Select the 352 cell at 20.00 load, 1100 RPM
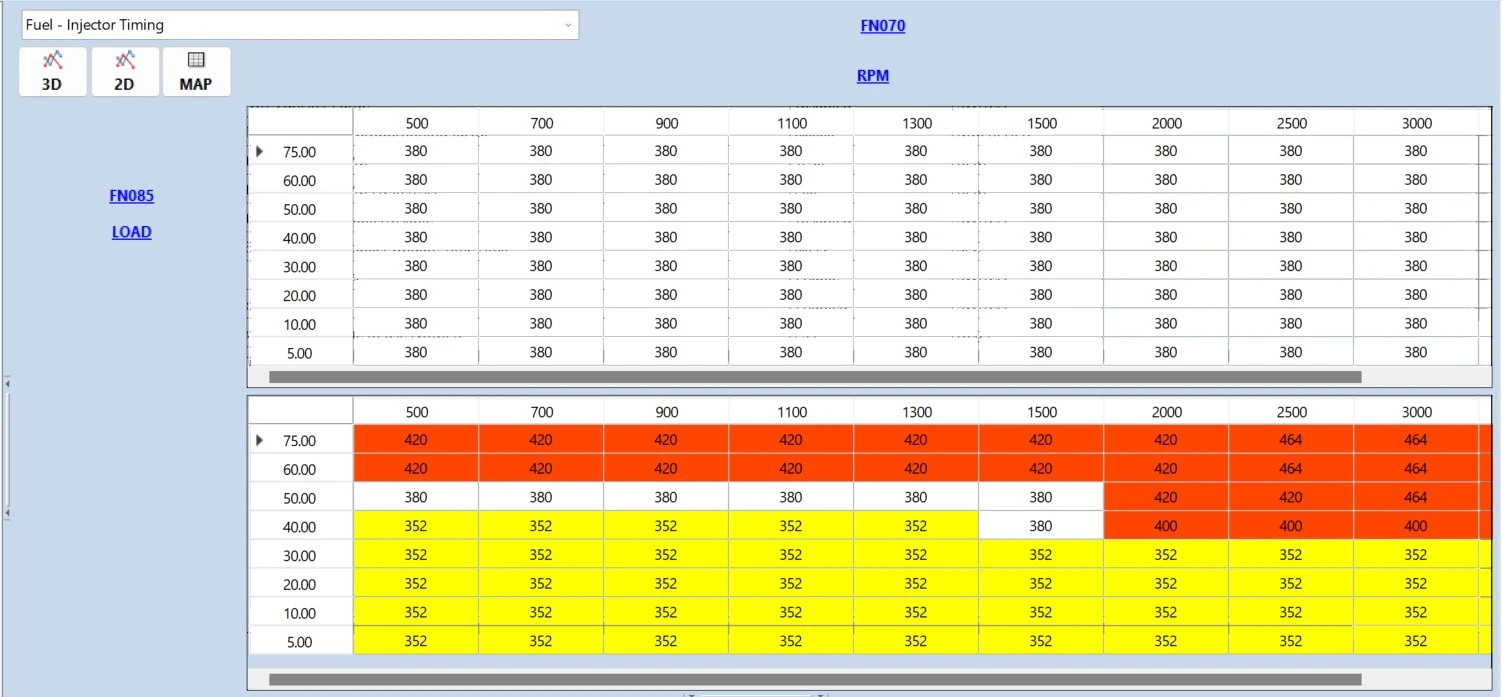 click(791, 584)
